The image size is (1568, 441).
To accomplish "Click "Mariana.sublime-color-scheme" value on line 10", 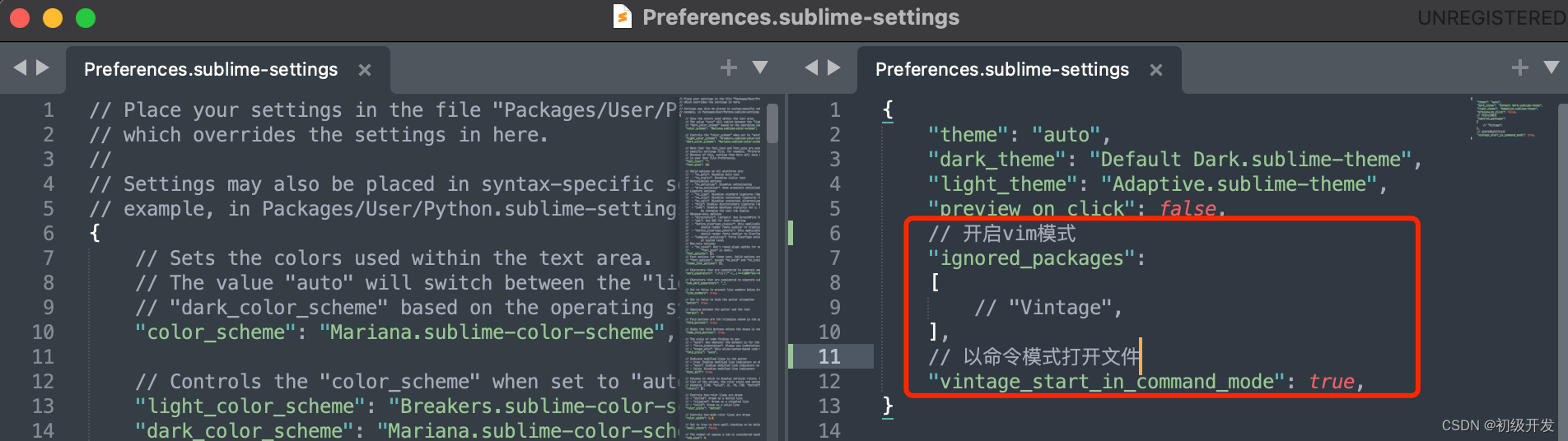I will (492, 332).
